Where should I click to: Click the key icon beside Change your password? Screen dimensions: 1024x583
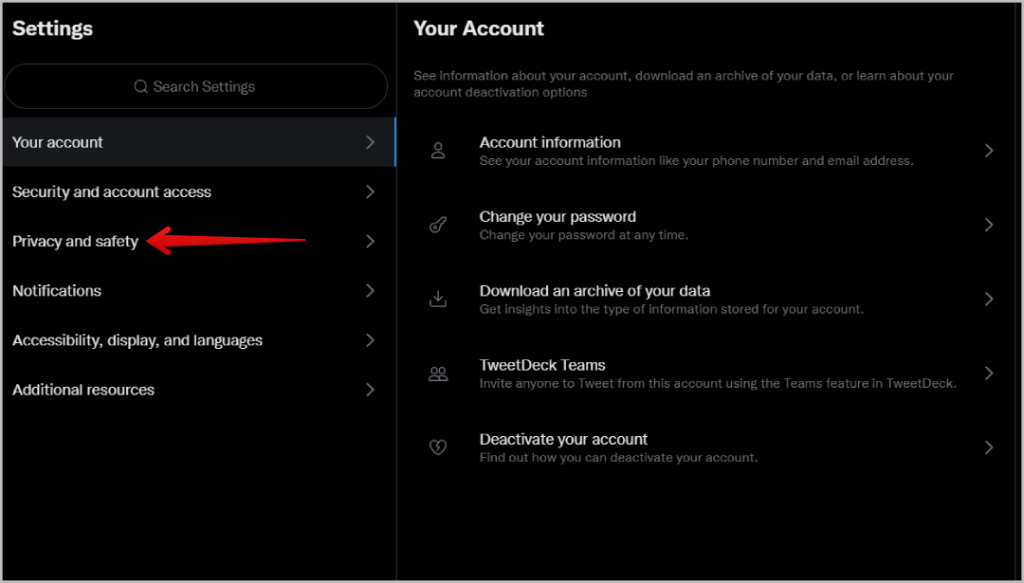coord(438,225)
